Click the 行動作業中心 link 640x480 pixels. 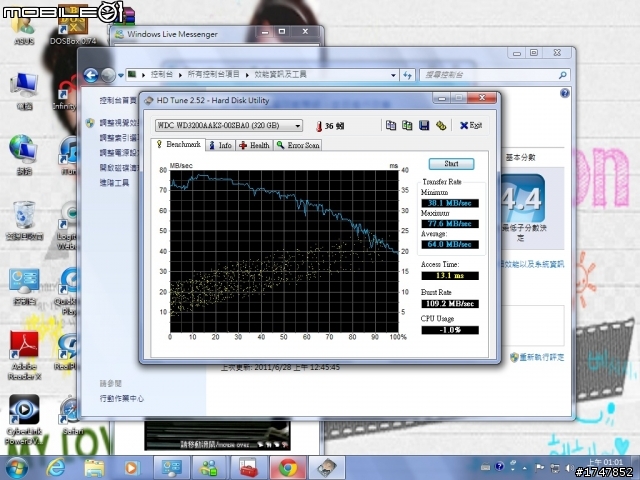click(x=122, y=398)
